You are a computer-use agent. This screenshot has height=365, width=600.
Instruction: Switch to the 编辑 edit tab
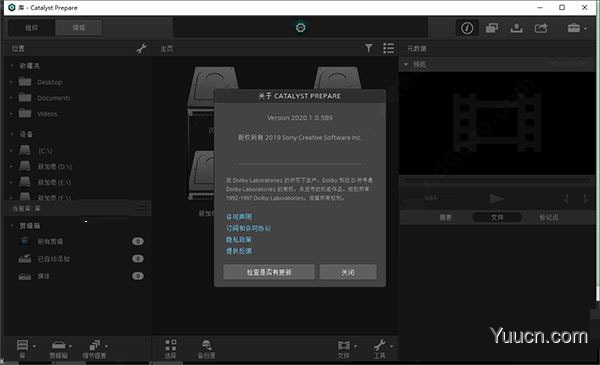[x=79, y=28]
